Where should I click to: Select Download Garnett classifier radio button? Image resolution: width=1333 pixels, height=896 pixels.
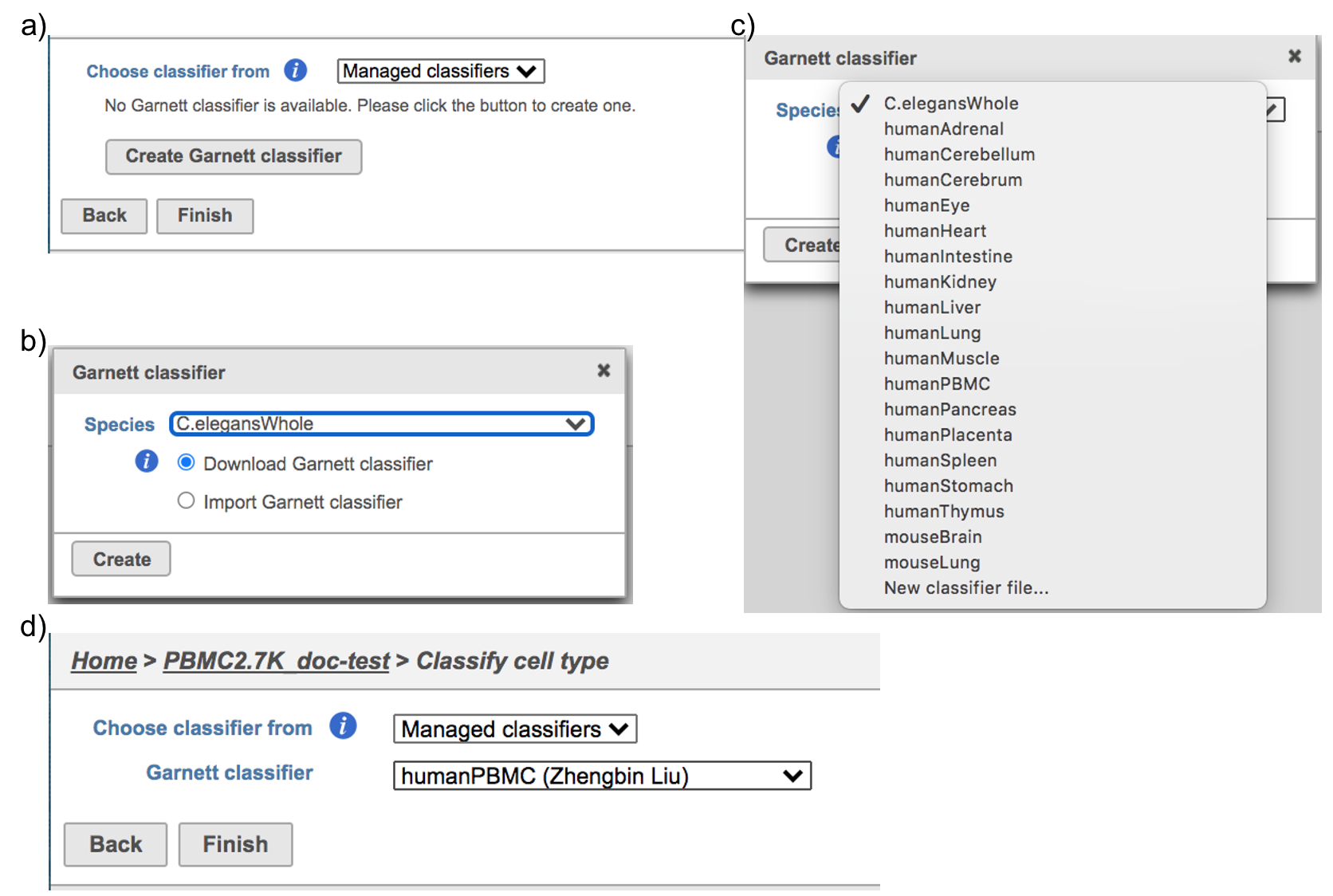(x=186, y=463)
